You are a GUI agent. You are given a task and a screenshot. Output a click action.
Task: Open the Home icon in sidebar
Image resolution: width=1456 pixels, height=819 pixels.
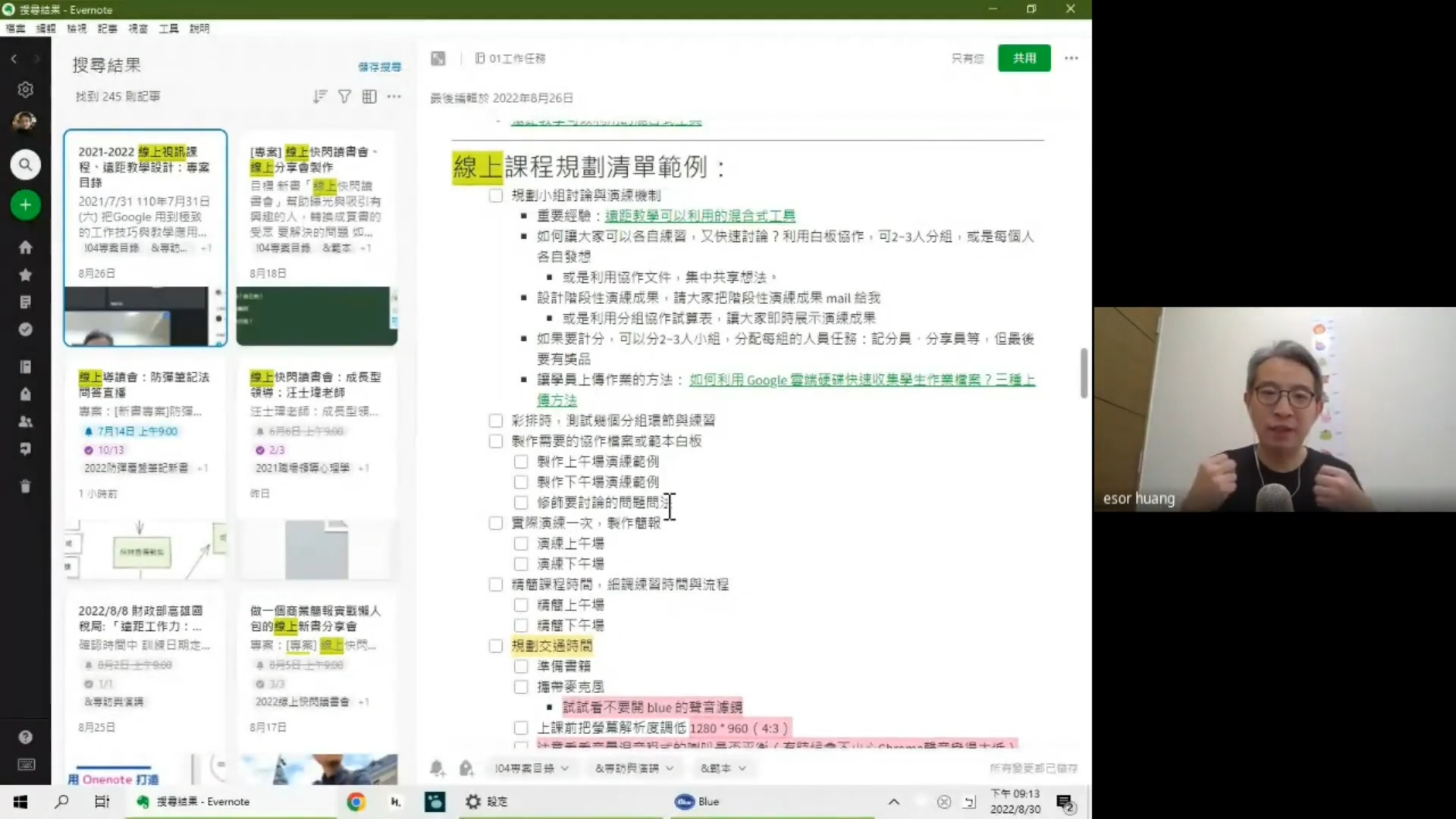pos(25,247)
